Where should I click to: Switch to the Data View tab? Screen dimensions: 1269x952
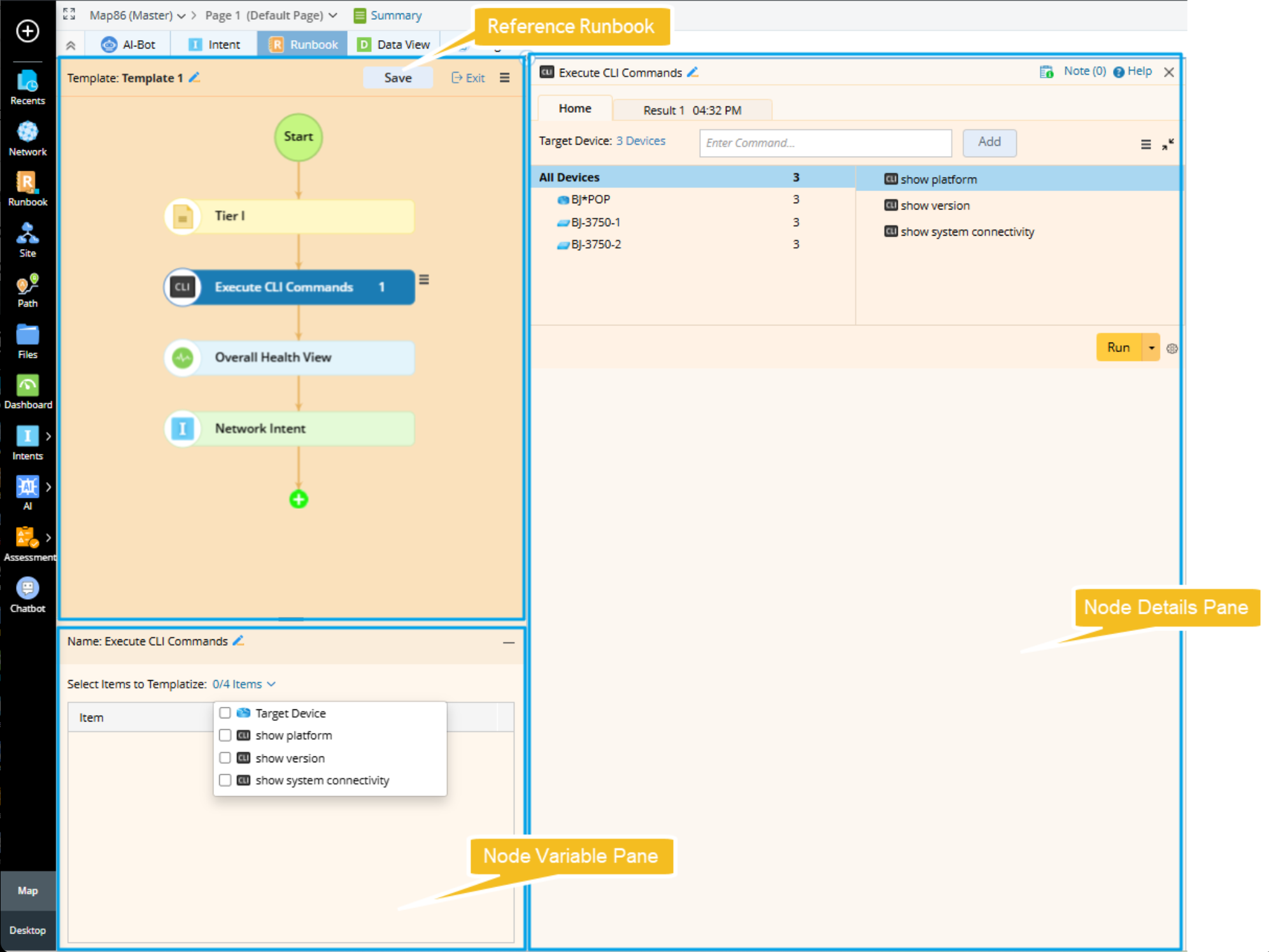click(x=394, y=45)
